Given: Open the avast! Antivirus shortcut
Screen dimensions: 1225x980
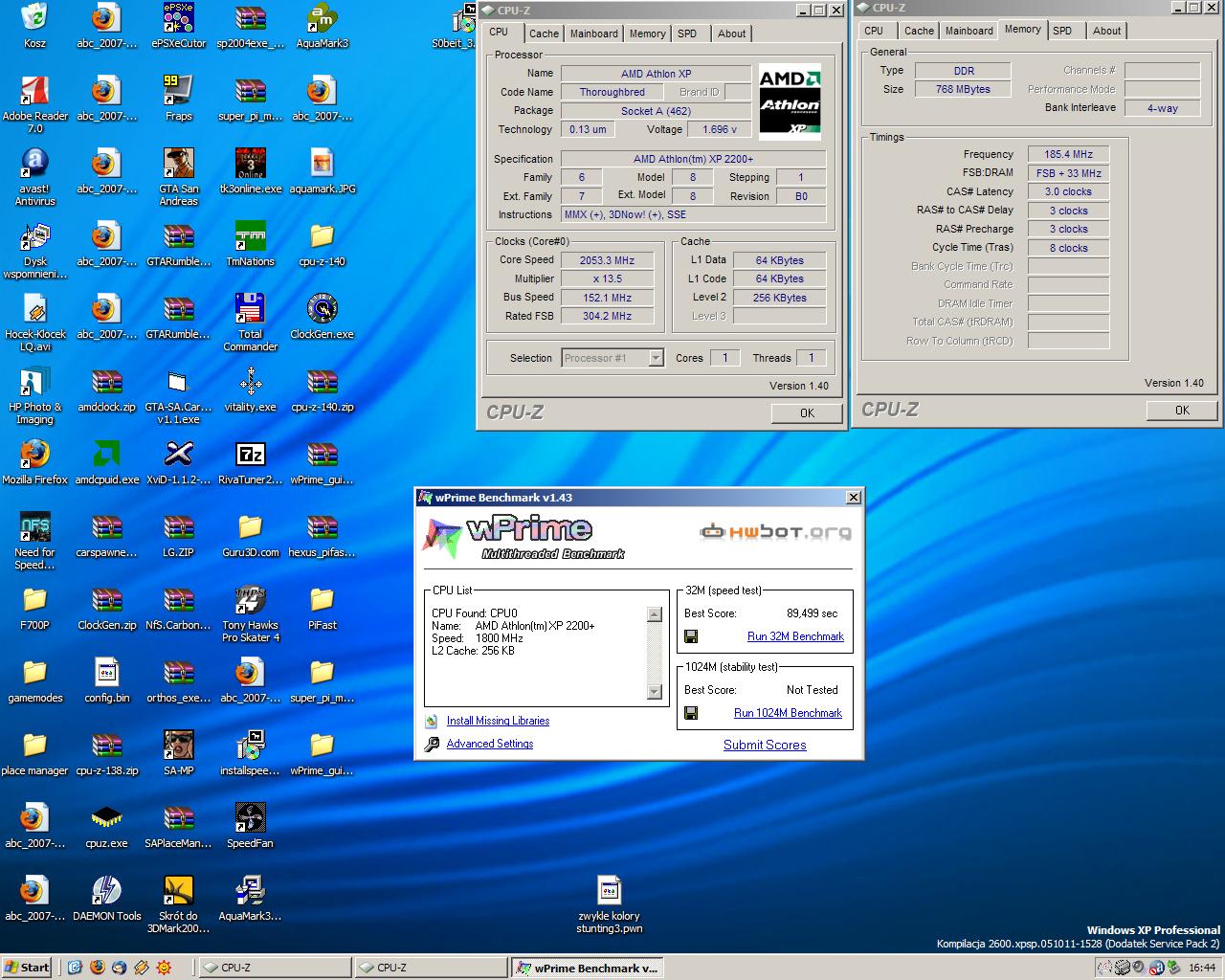Looking at the screenshot, I should coord(34,177).
